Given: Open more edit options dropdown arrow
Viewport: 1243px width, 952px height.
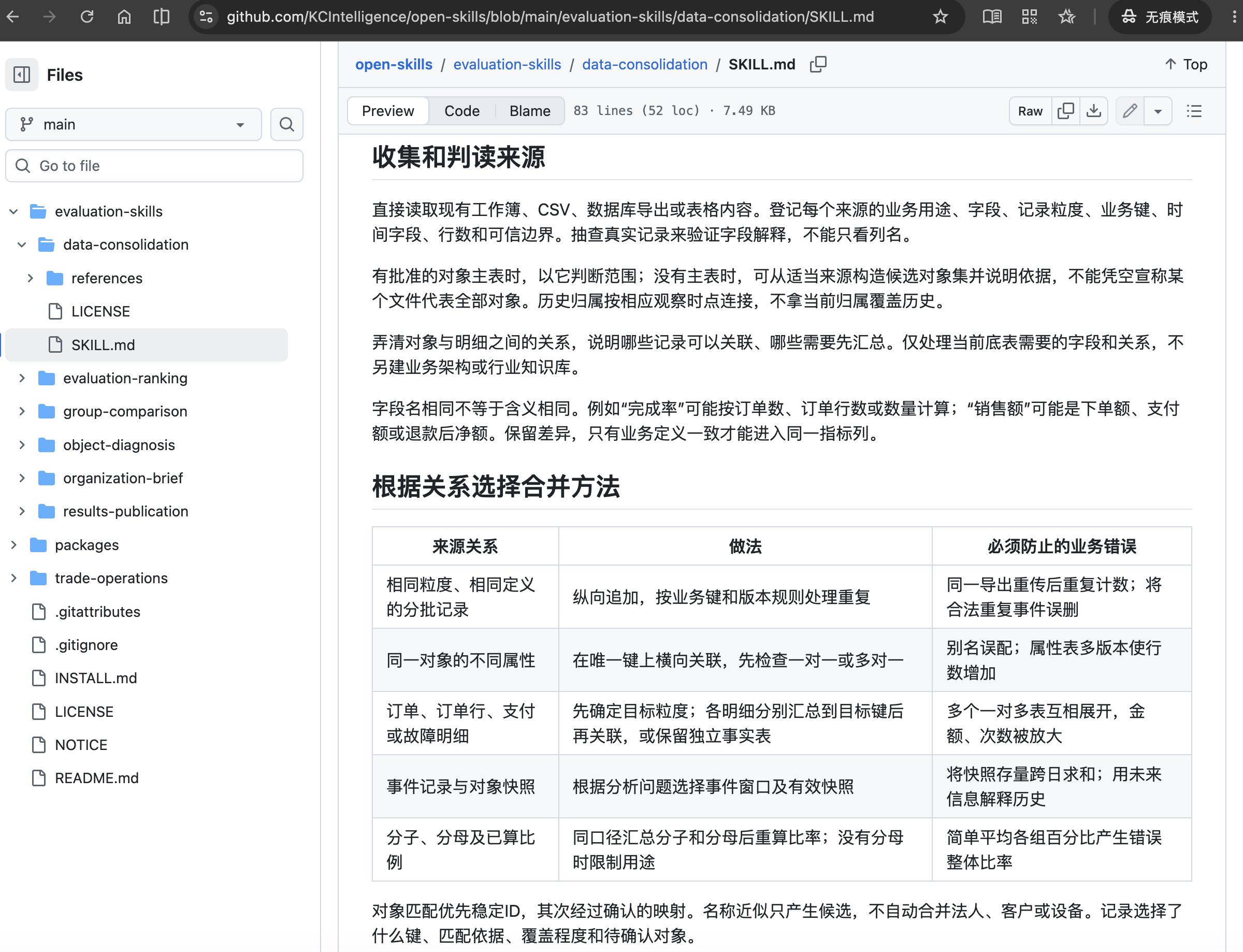Looking at the screenshot, I should click(x=1158, y=110).
